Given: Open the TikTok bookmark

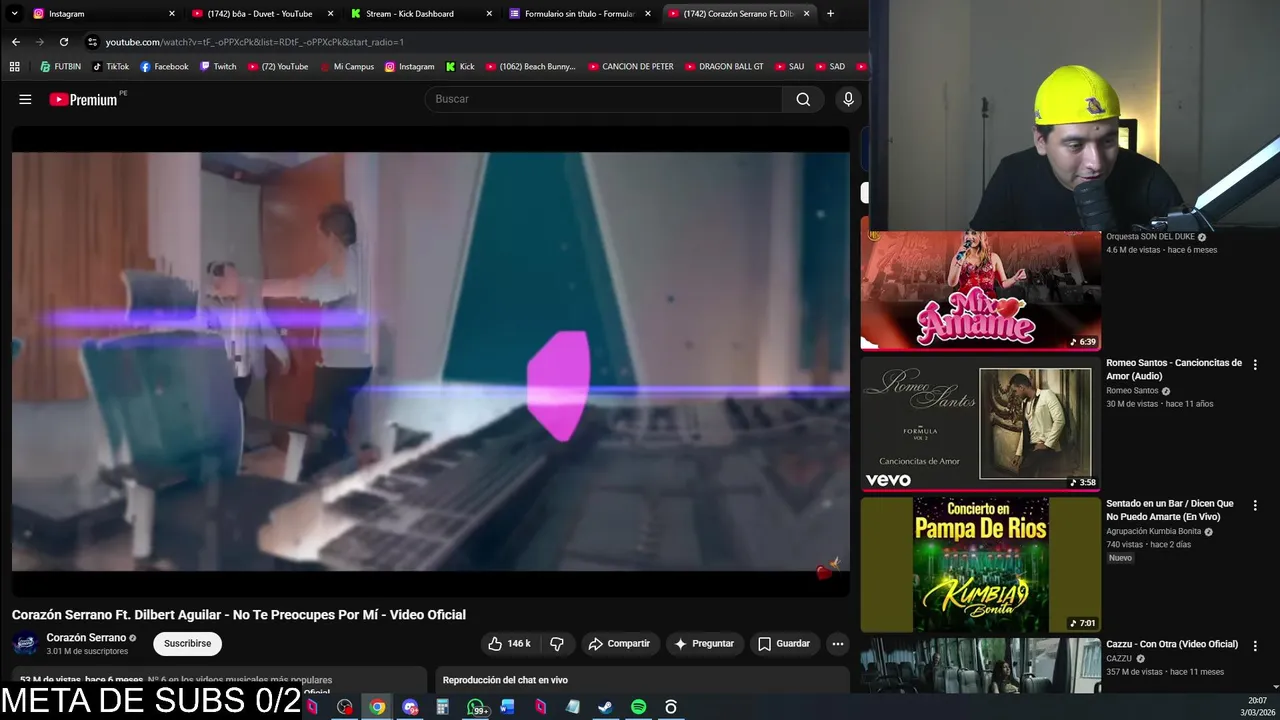Looking at the screenshot, I should [111, 66].
